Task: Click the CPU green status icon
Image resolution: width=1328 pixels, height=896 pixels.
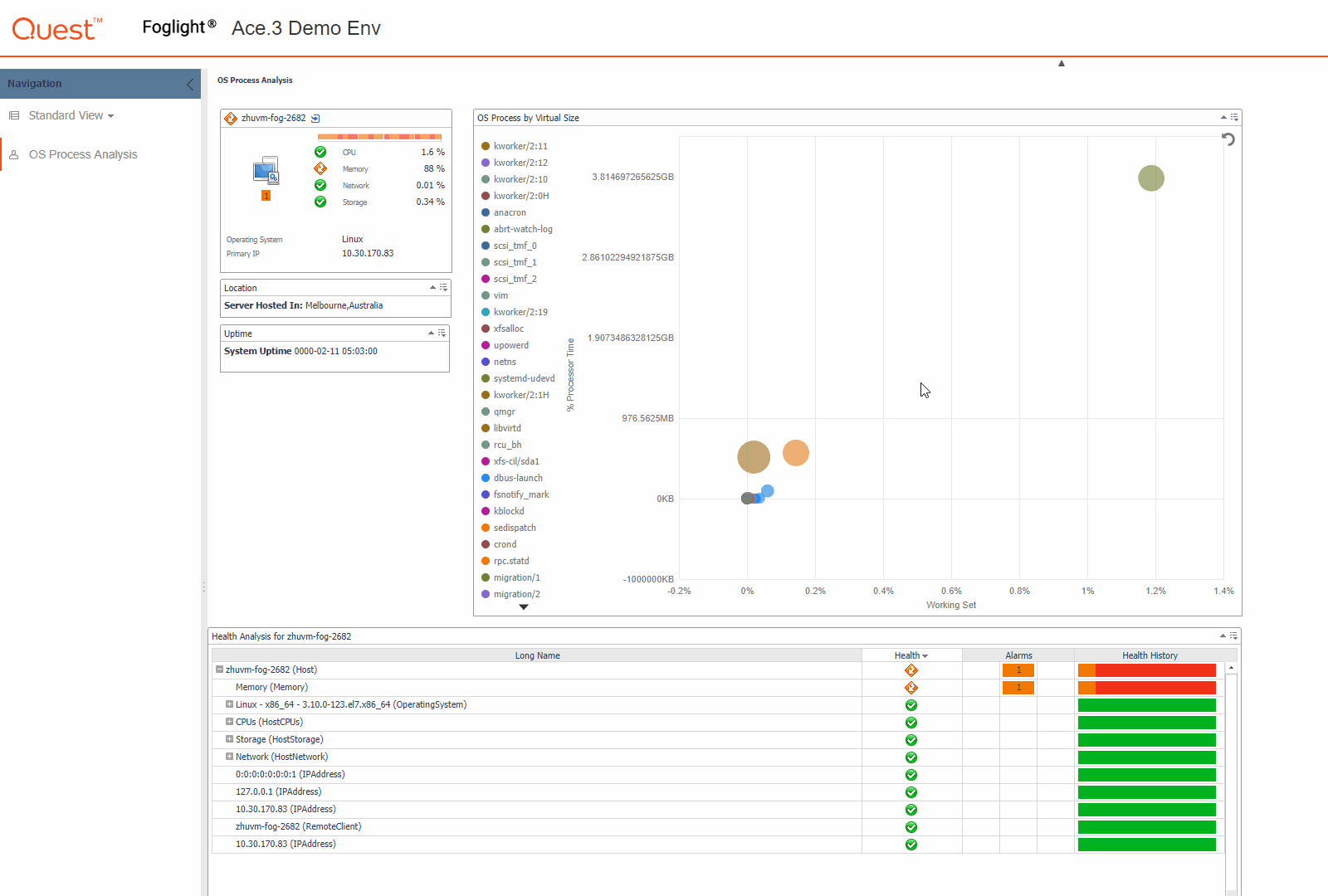Action: click(x=320, y=152)
